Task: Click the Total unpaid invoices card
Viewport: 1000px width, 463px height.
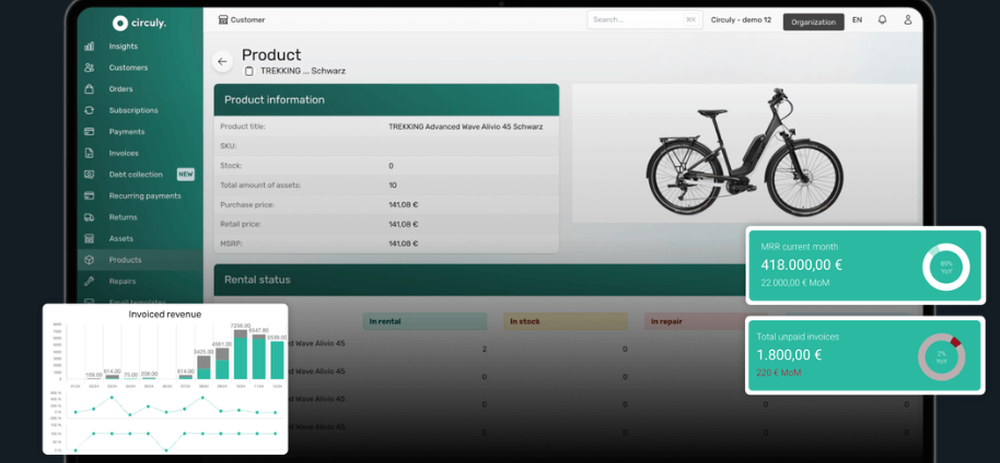Action: [865, 356]
